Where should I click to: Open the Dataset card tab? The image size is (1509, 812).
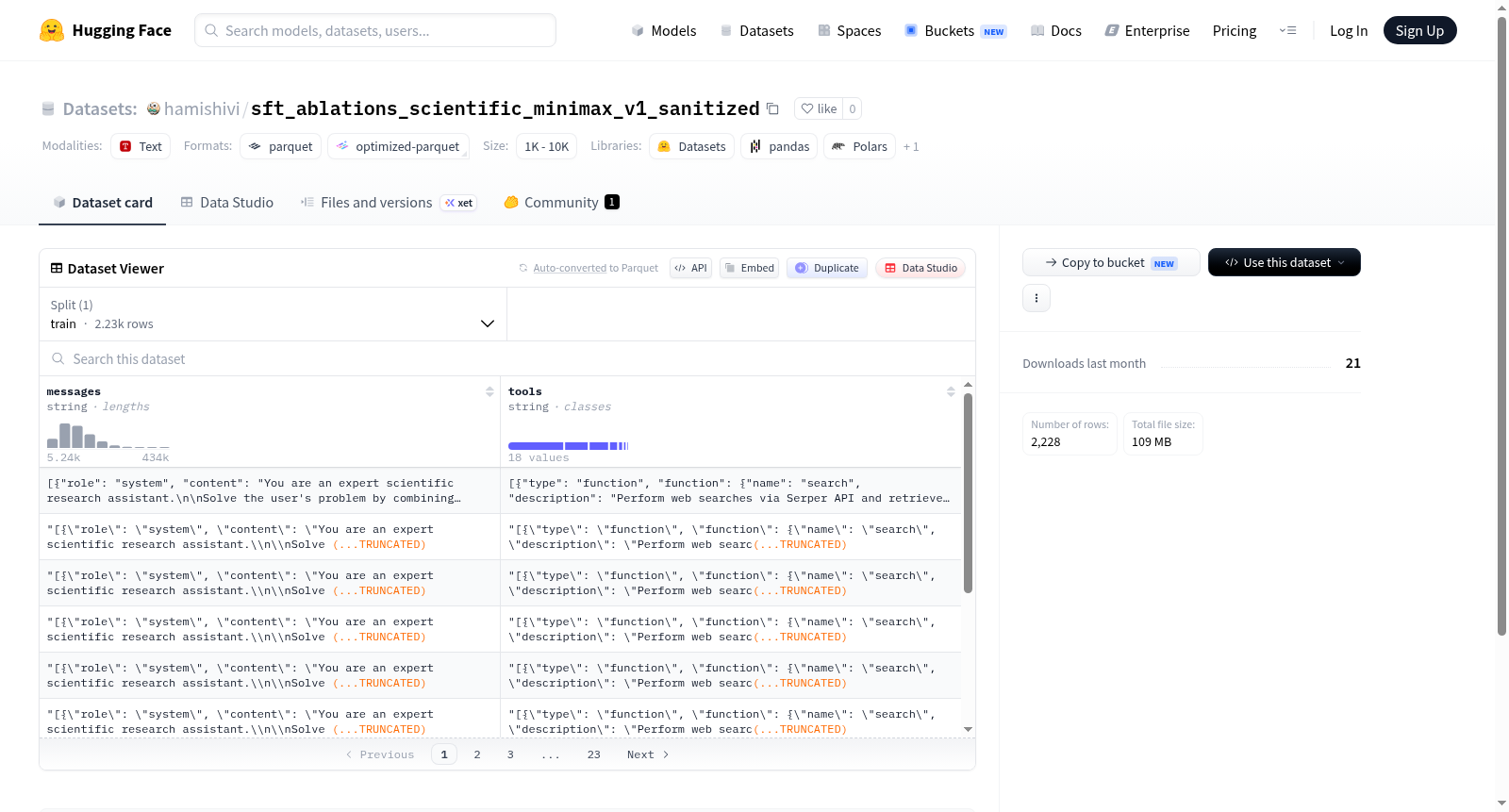coord(103,202)
